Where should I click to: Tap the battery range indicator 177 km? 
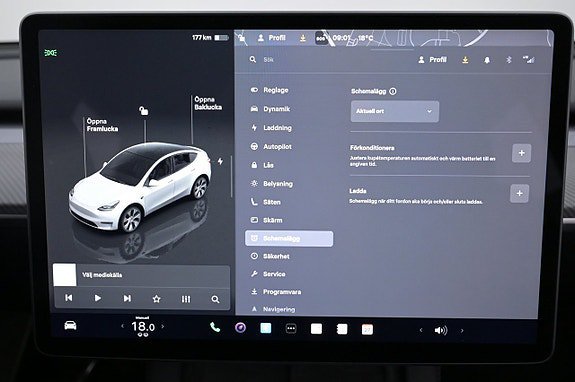point(210,37)
